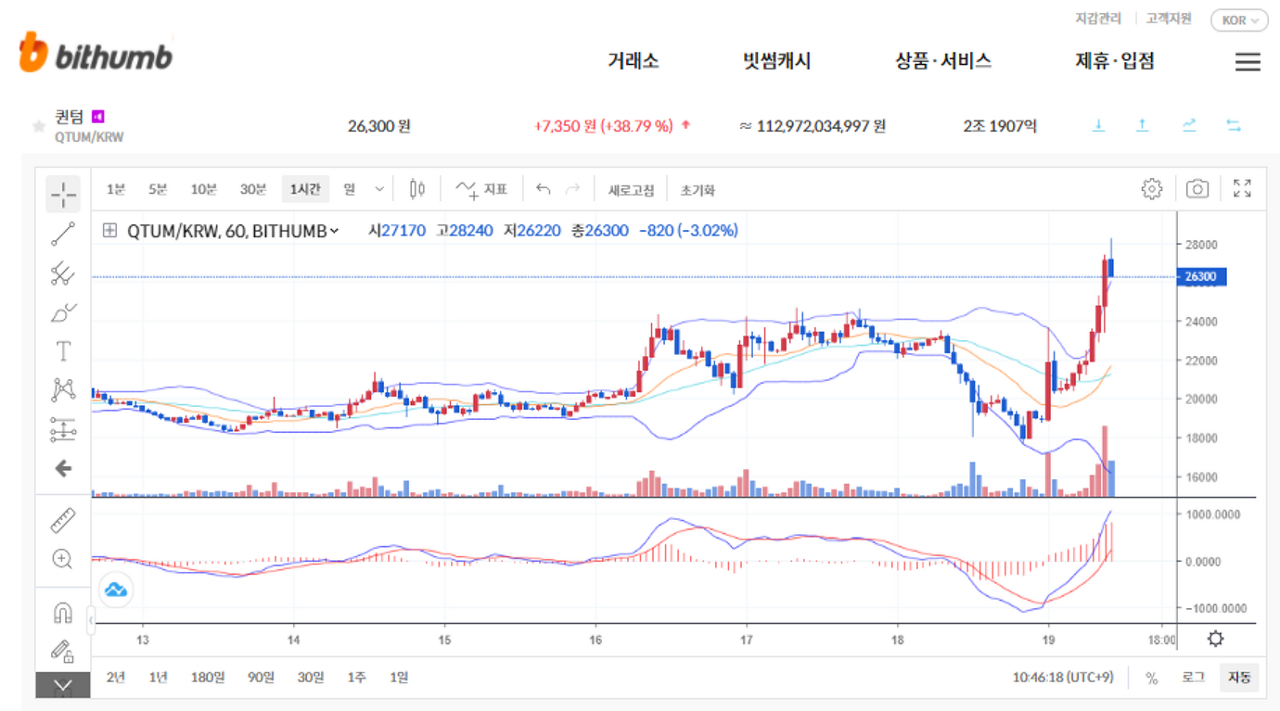
Task: Take a chart snapshot with camera icon
Action: tap(1197, 188)
